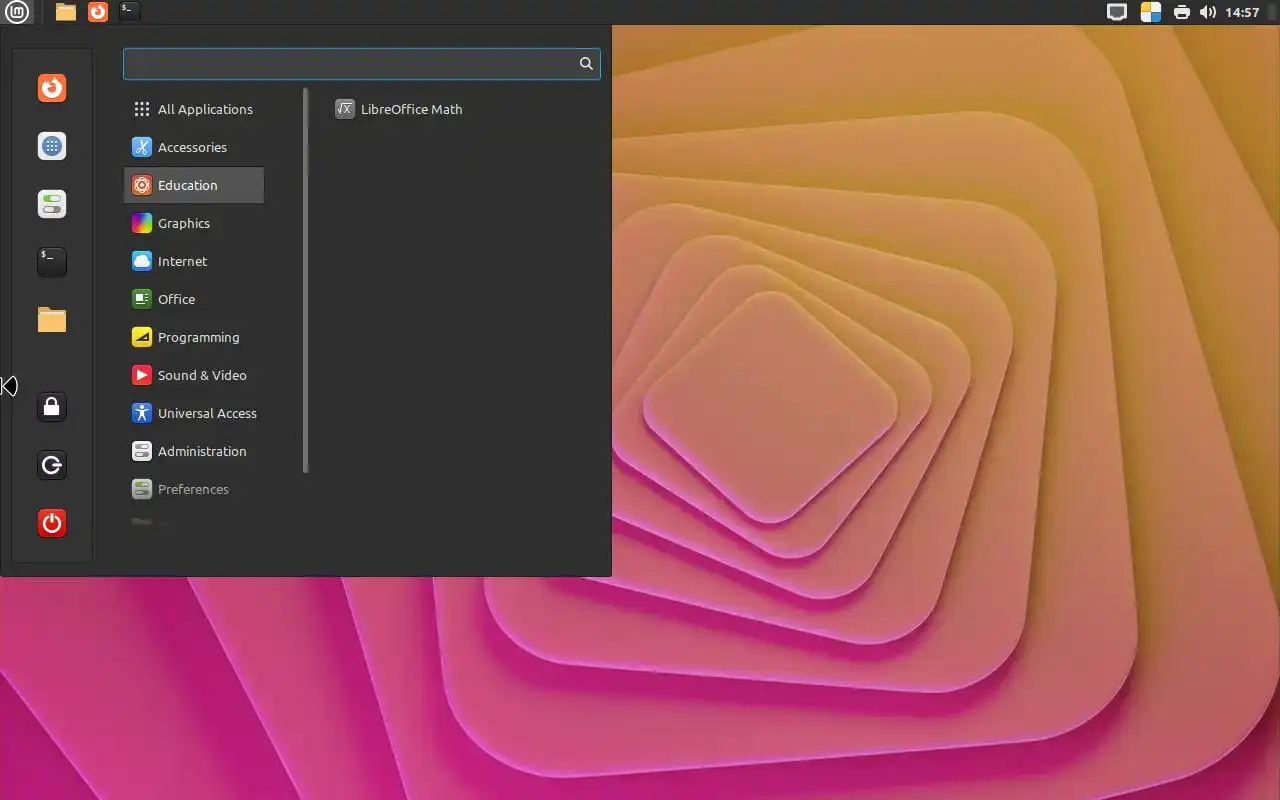Image resolution: width=1280 pixels, height=800 pixels.
Task: Launch LibreOffice Math text entry
Action: click(411, 109)
